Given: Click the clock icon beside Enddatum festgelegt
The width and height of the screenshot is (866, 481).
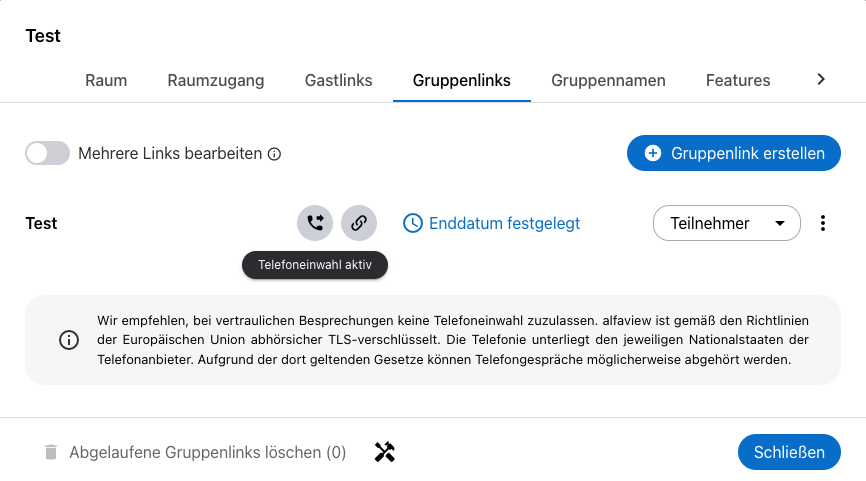Looking at the screenshot, I should click(x=413, y=223).
